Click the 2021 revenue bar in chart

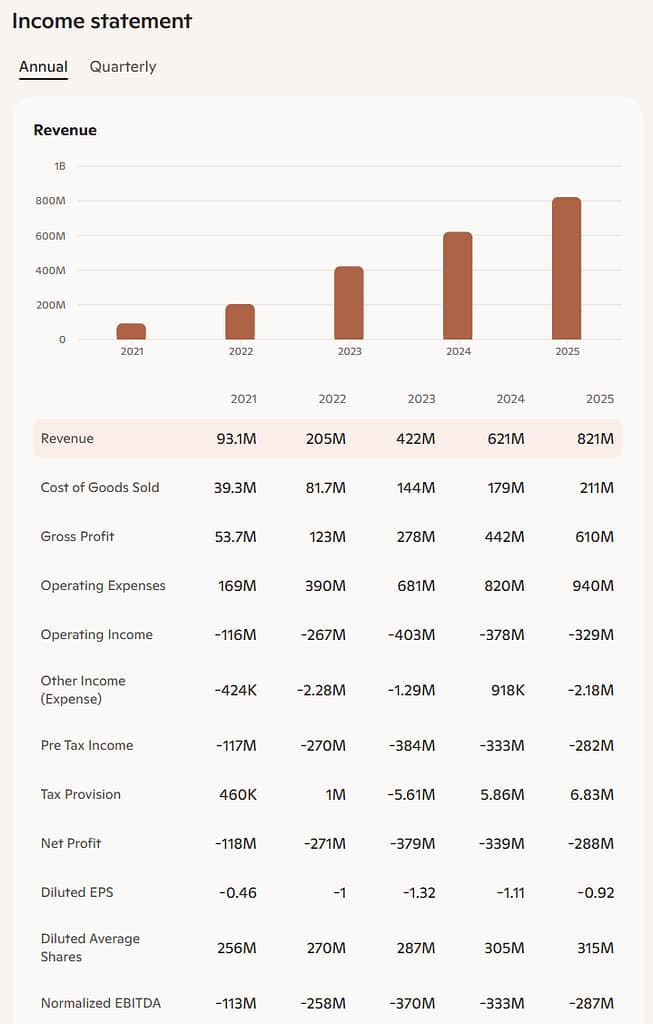tap(131, 331)
